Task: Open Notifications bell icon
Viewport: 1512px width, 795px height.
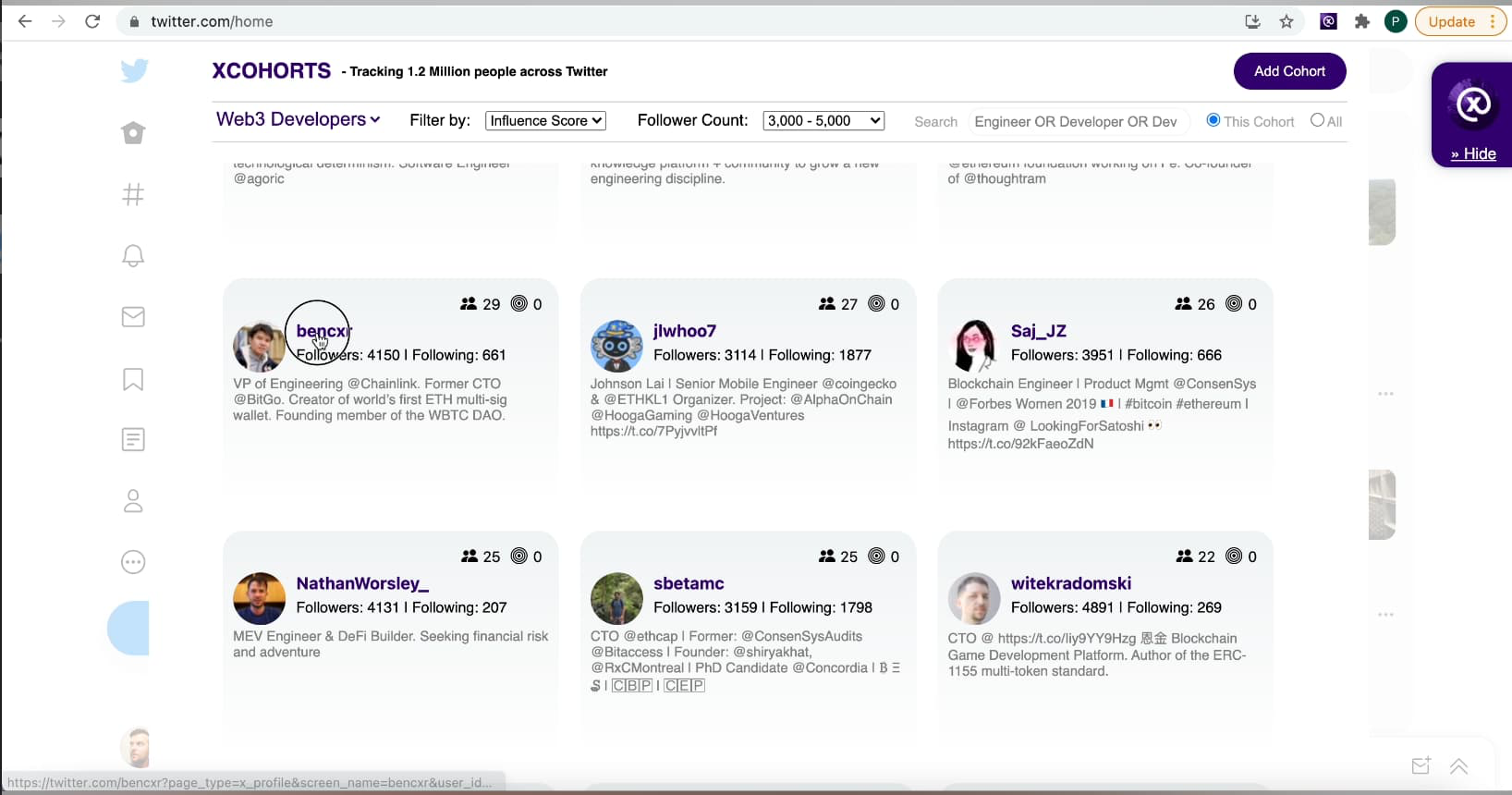Action: click(x=133, y=256)
